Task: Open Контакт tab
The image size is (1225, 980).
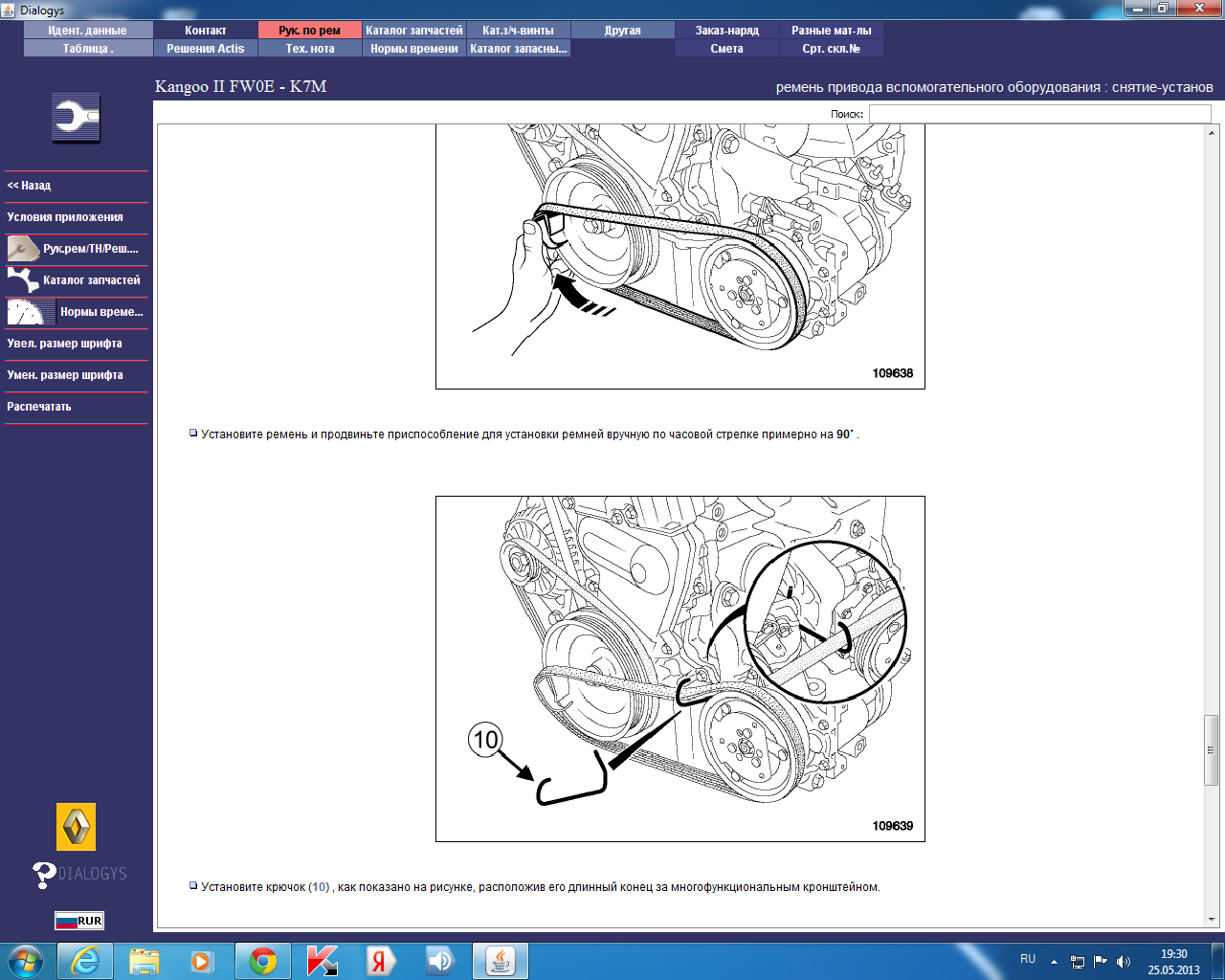Action: (206, 31)
